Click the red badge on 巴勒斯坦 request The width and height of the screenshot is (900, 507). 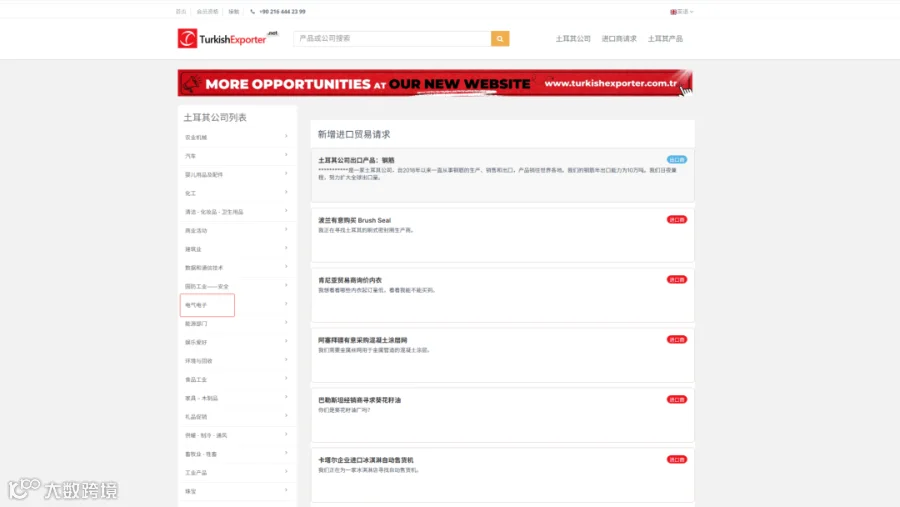pos(677,400)
